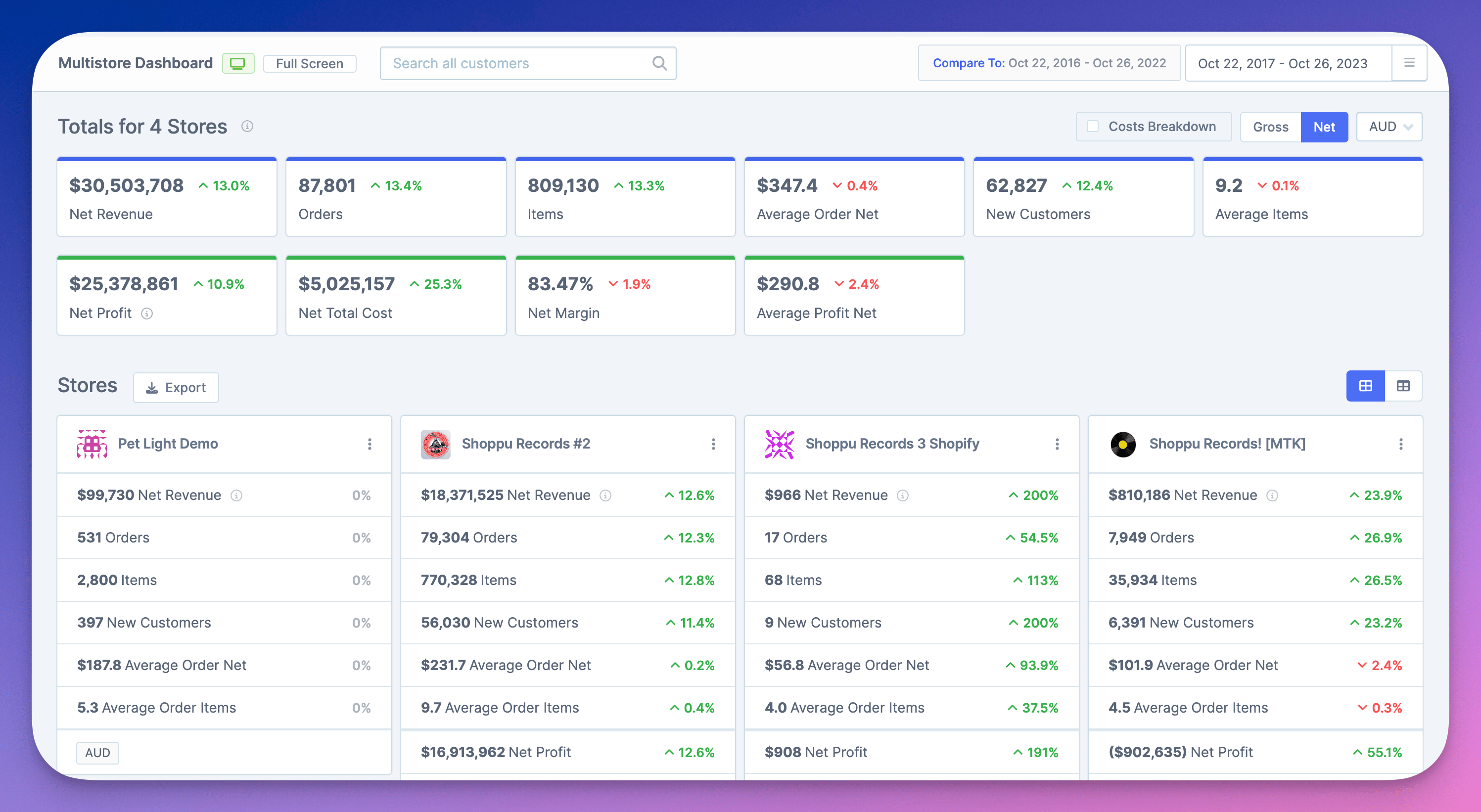Click the Full Screen button
This screenshot has height=812, width=1481.
(309, 63)
